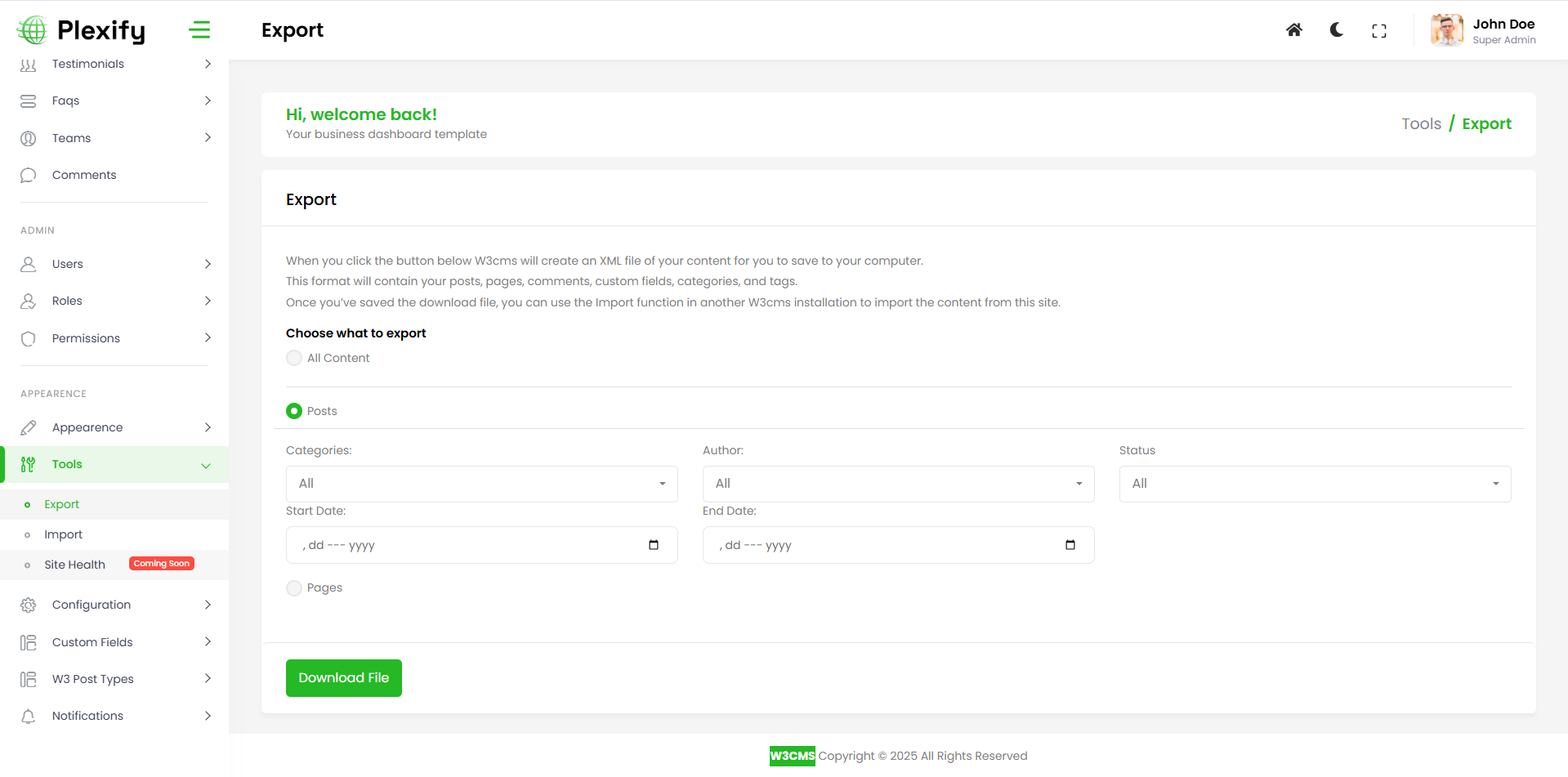Click the home icon in the header
The image size is (1568, 777).
click(1293, 30)
